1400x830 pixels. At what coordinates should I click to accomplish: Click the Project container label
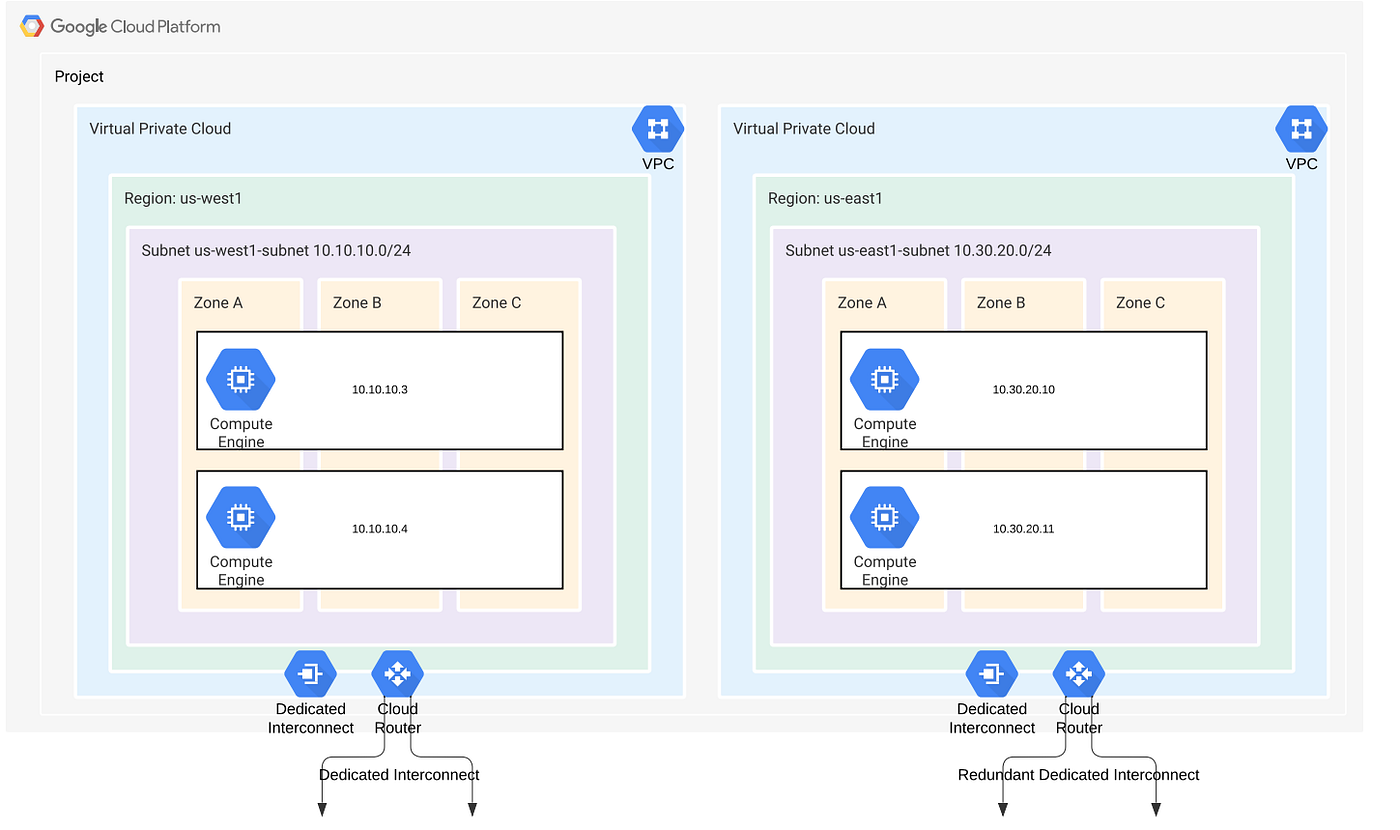pos(79,76)
